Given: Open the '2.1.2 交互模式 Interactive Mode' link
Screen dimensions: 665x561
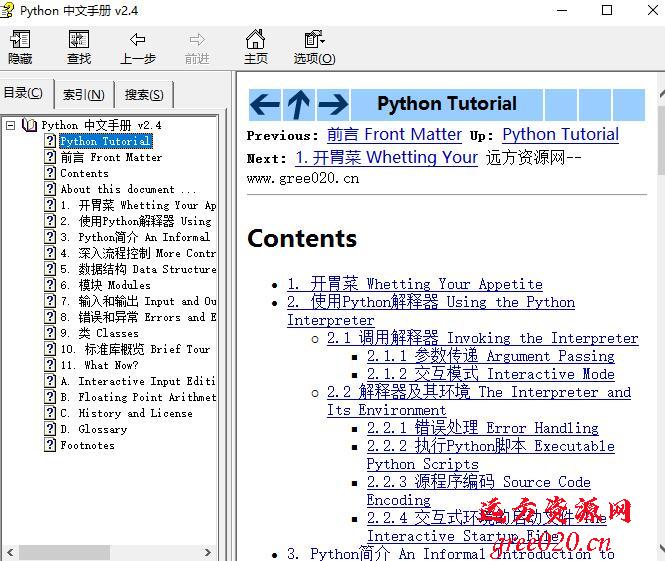Looking at the screenshot, I should (490, 374).
